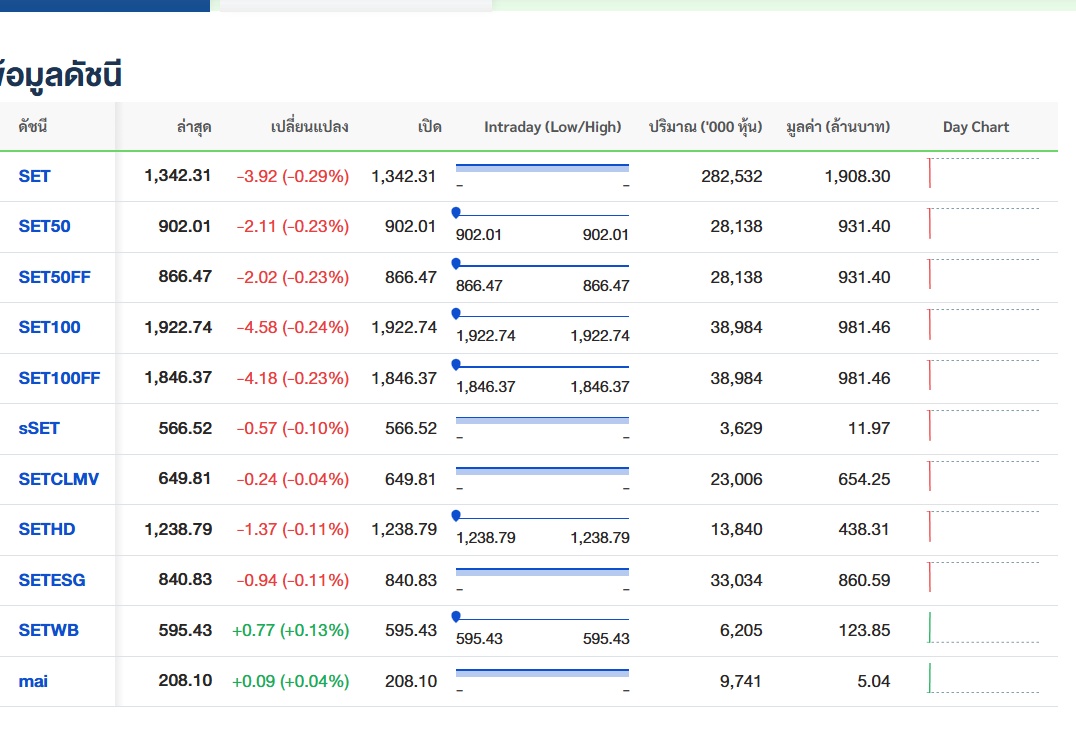
Task: Open the SET index link
Action: 34,176
